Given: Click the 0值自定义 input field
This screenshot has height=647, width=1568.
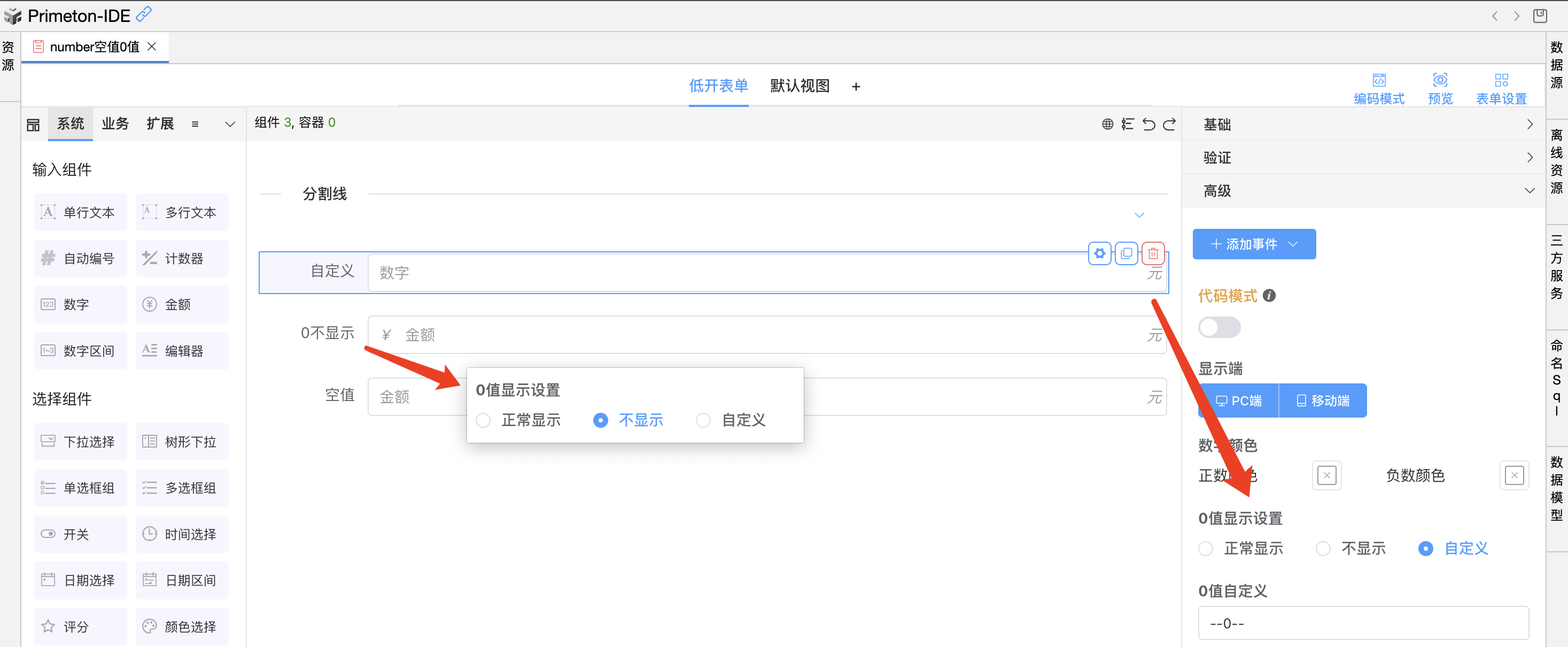Looking at the screenshot, I should coord(1363,623).
